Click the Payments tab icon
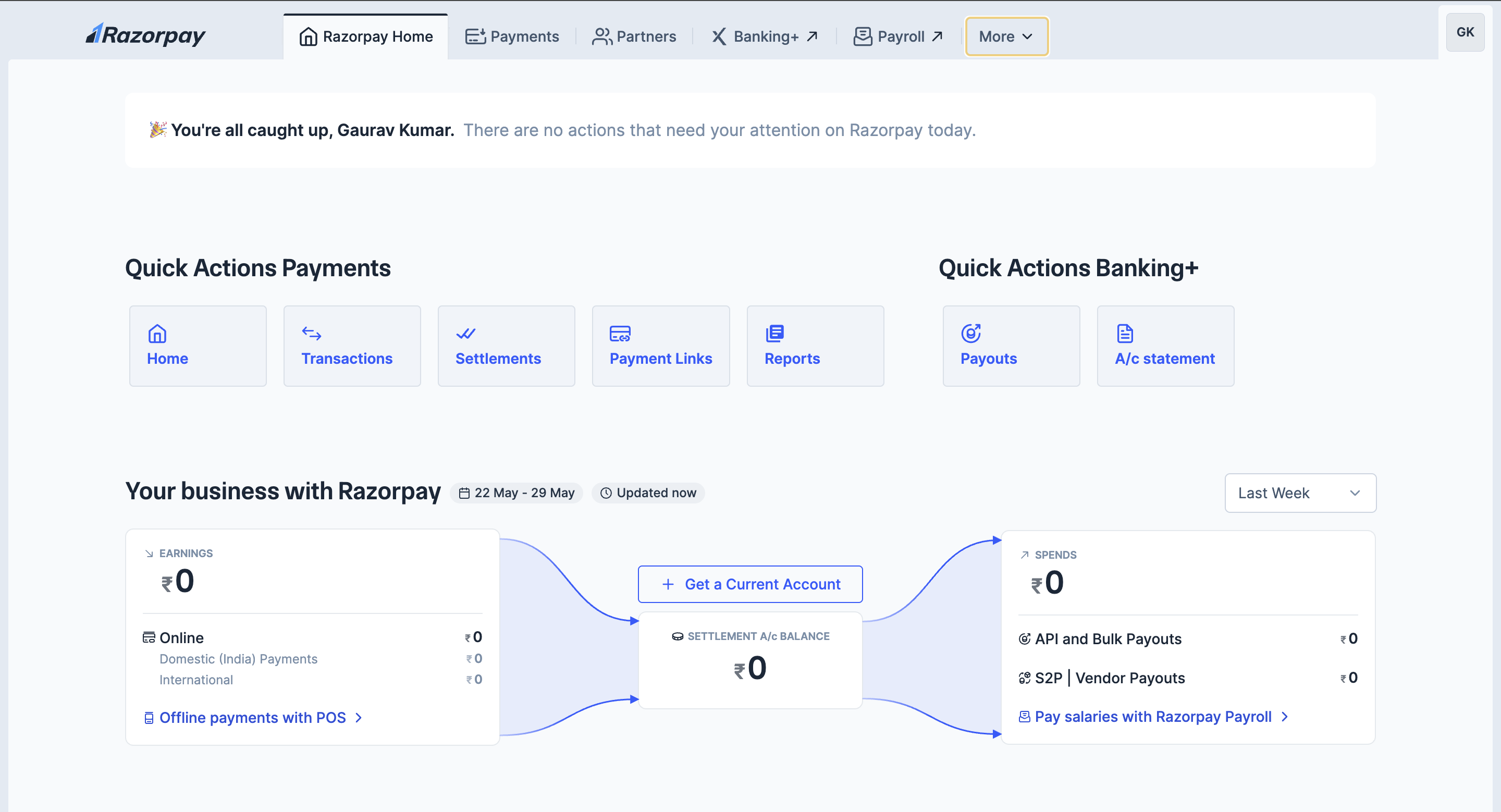The image size is (1501, 812). click(475, 36)
